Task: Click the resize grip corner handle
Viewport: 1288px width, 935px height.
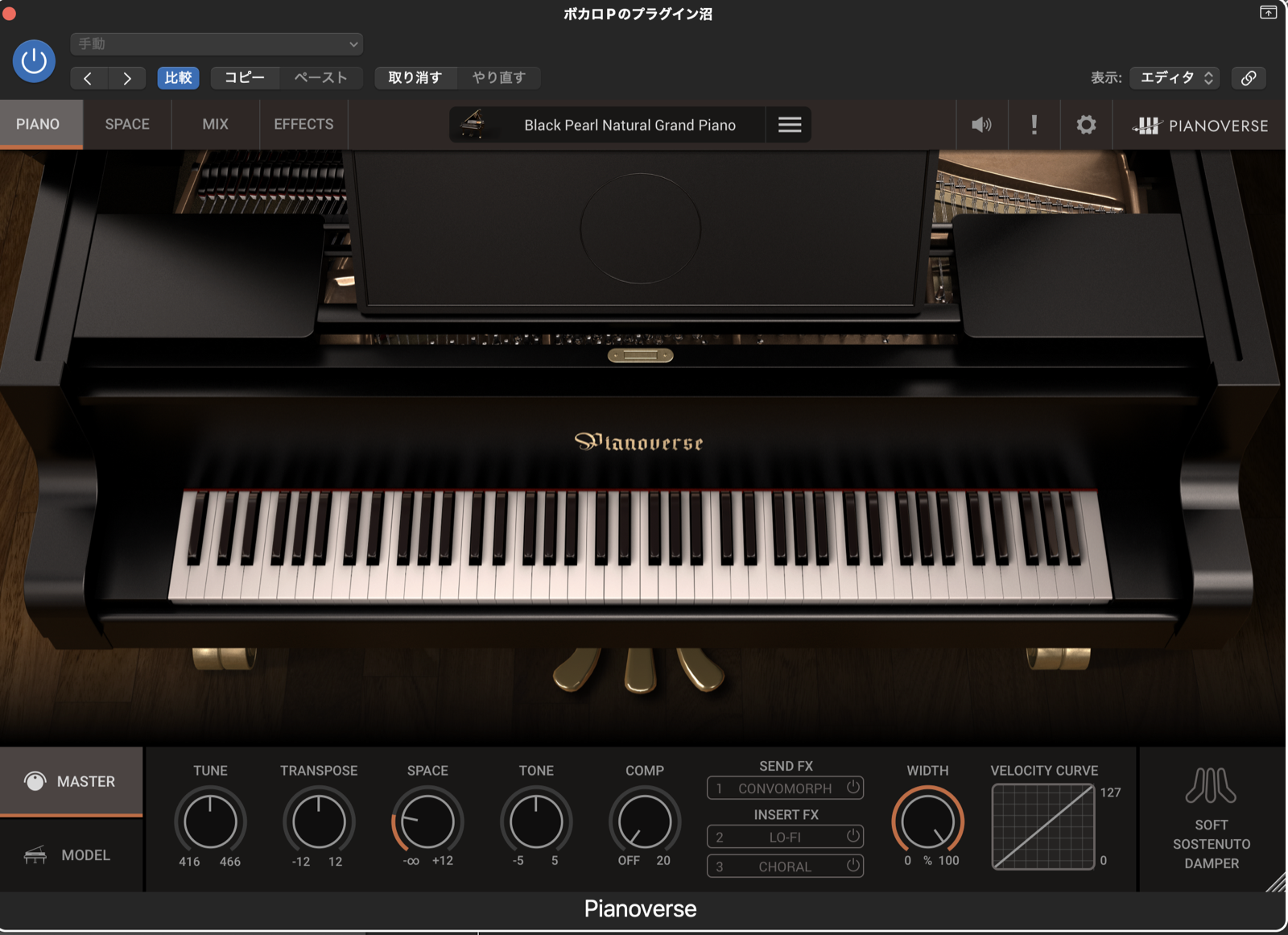Action: [x=1276, y=882]
